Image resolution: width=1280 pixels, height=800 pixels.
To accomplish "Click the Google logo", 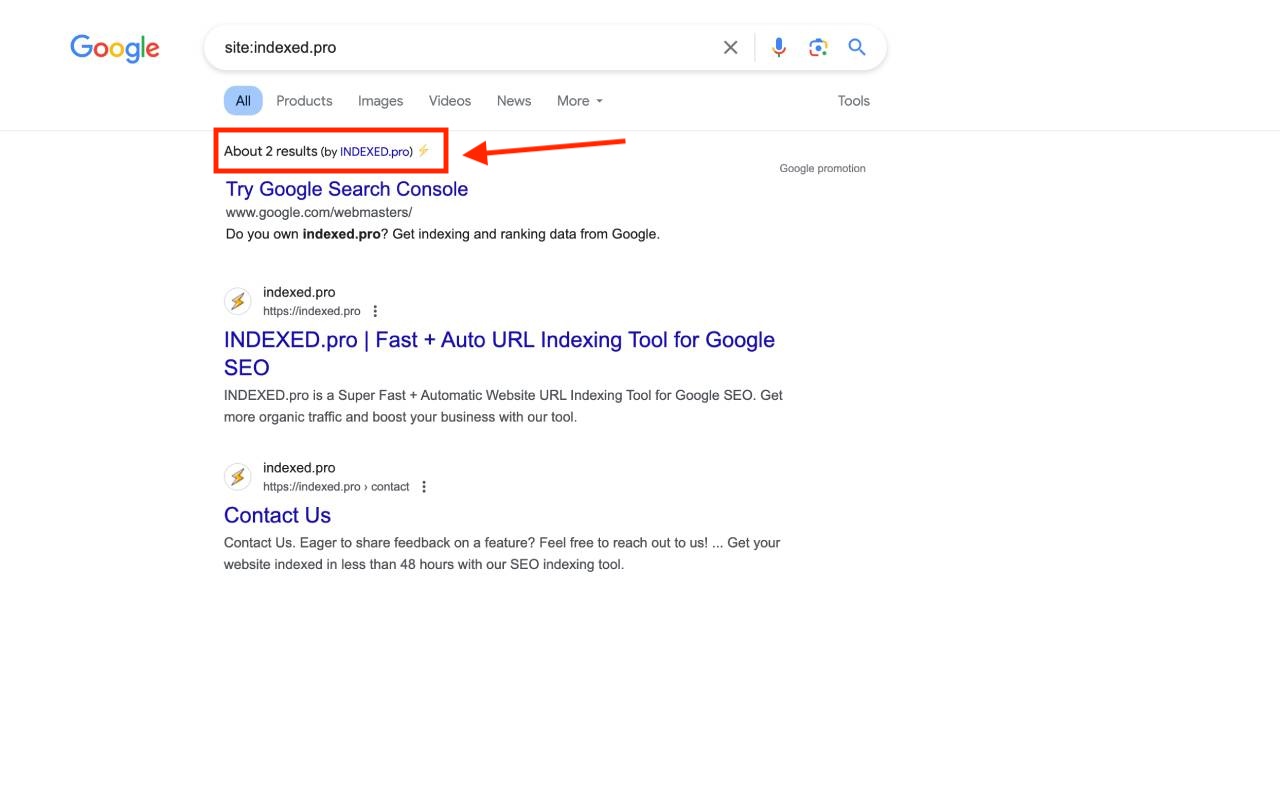I will pyautogui.click(x=115, y=48).
